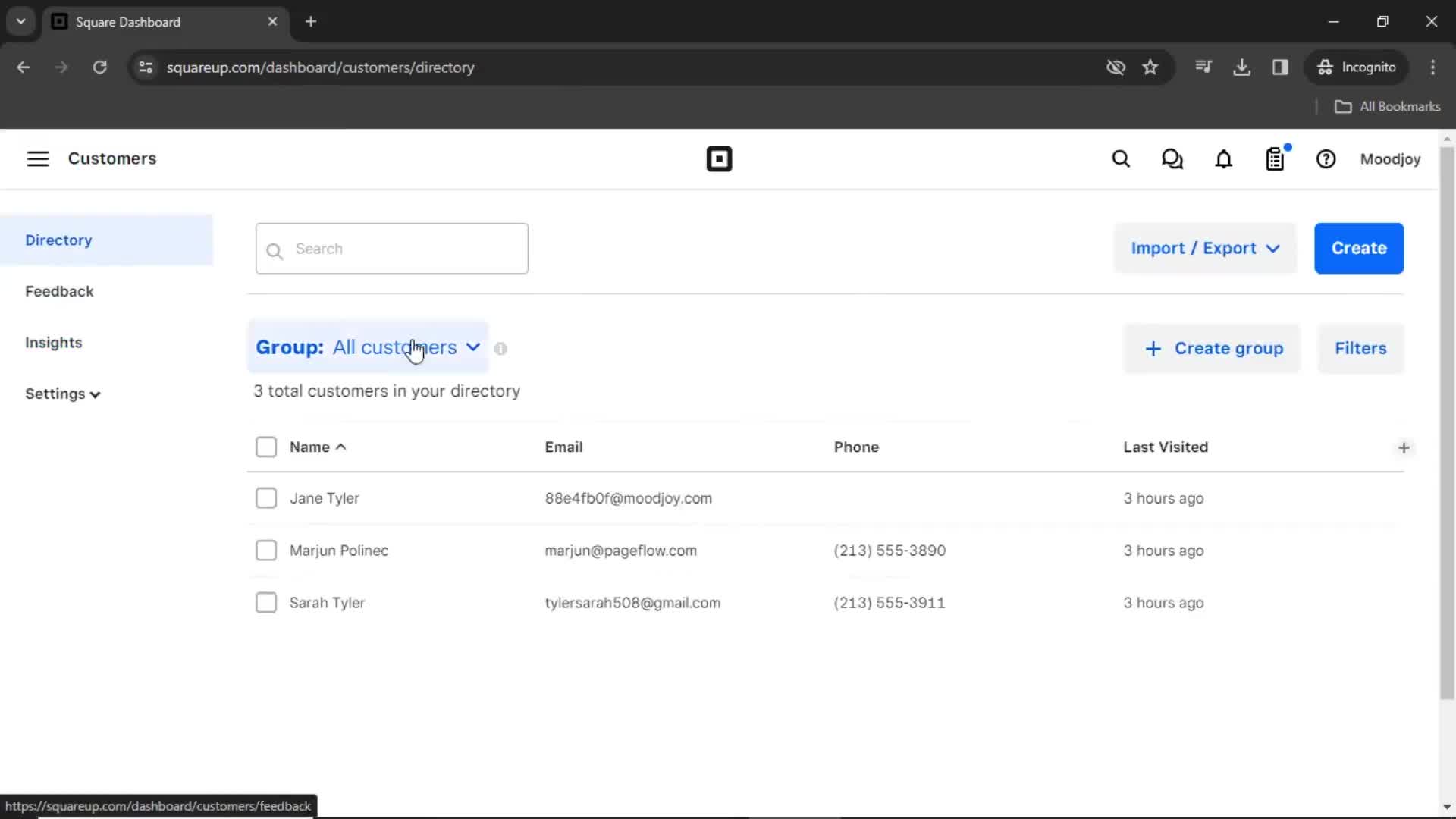Click the Create button
The width and height of the screenshot is (1456, 819).
1359,248
